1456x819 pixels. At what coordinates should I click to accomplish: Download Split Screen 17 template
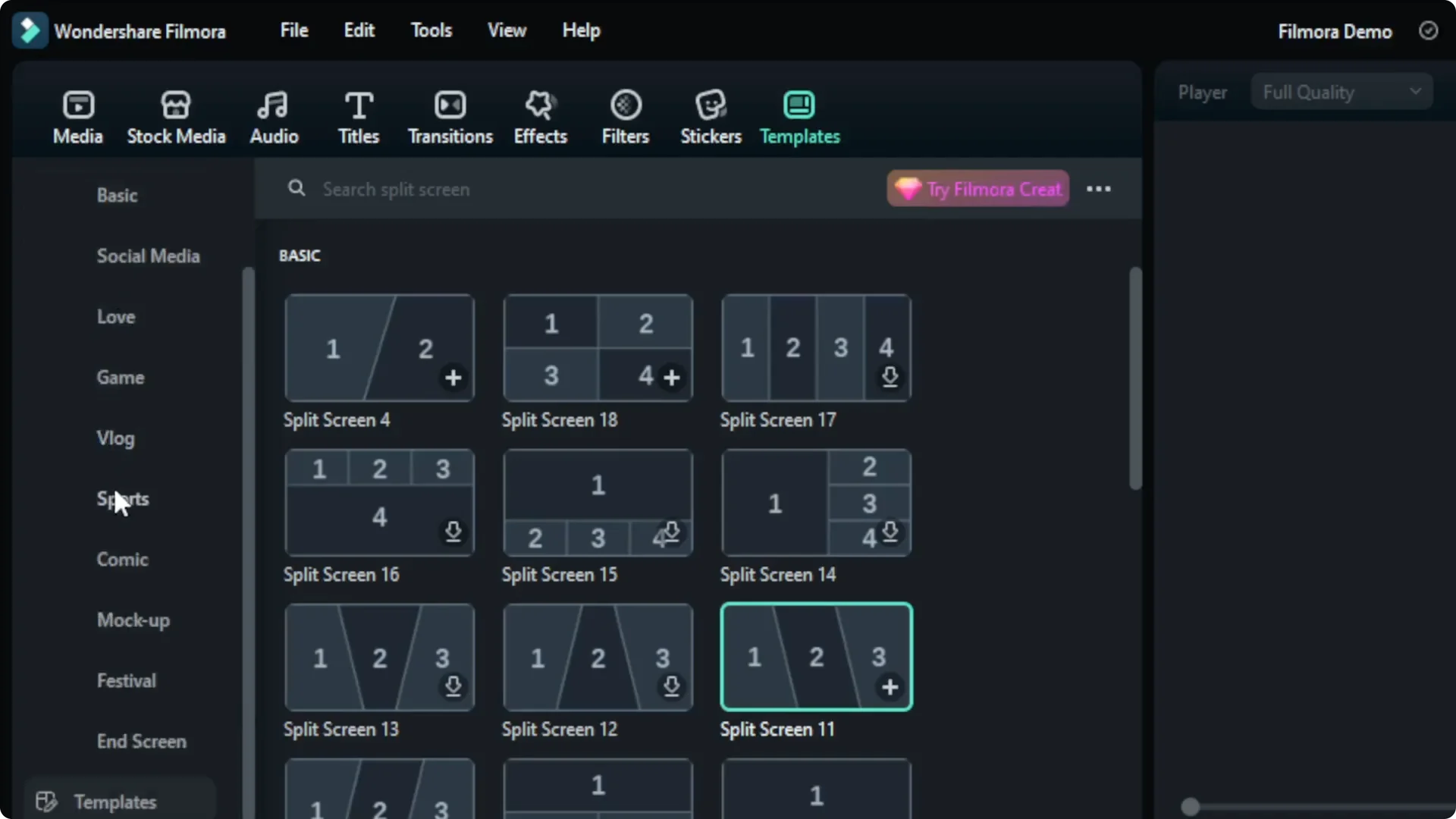890,377
